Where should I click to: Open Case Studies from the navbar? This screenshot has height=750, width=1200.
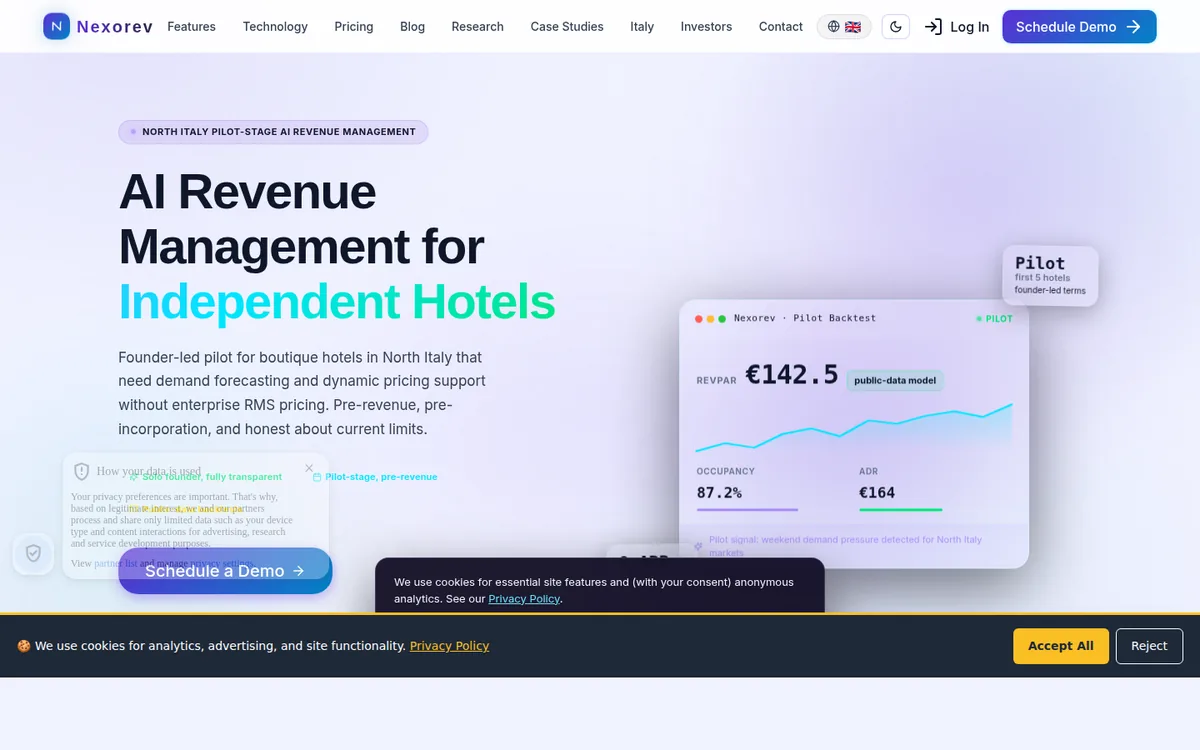tap(567, 27)
